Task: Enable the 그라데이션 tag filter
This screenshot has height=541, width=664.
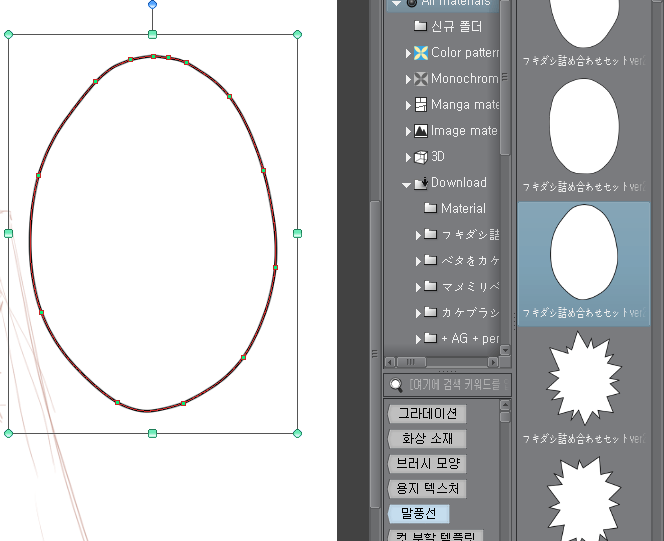Action: click(x=427, y=413)
